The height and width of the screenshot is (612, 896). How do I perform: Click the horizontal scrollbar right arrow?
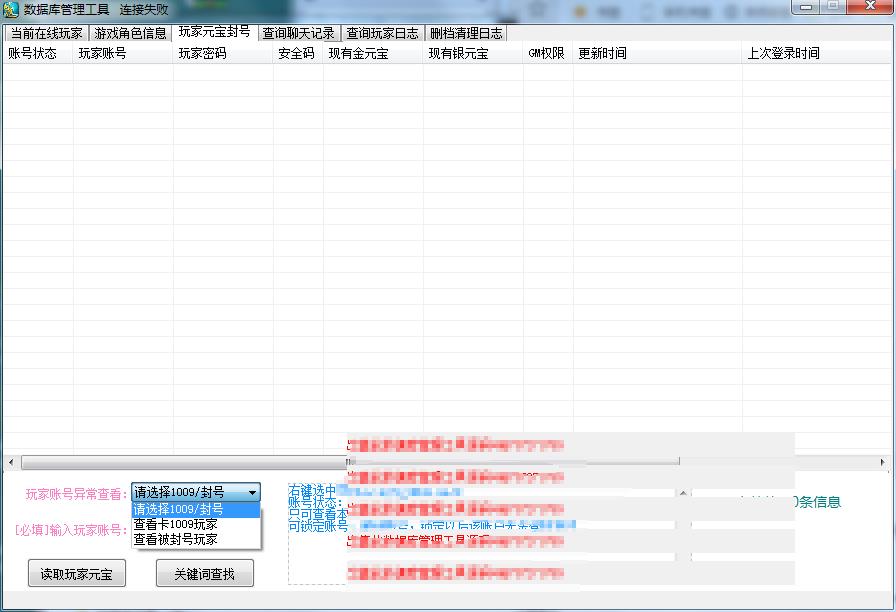click(883, 462)
